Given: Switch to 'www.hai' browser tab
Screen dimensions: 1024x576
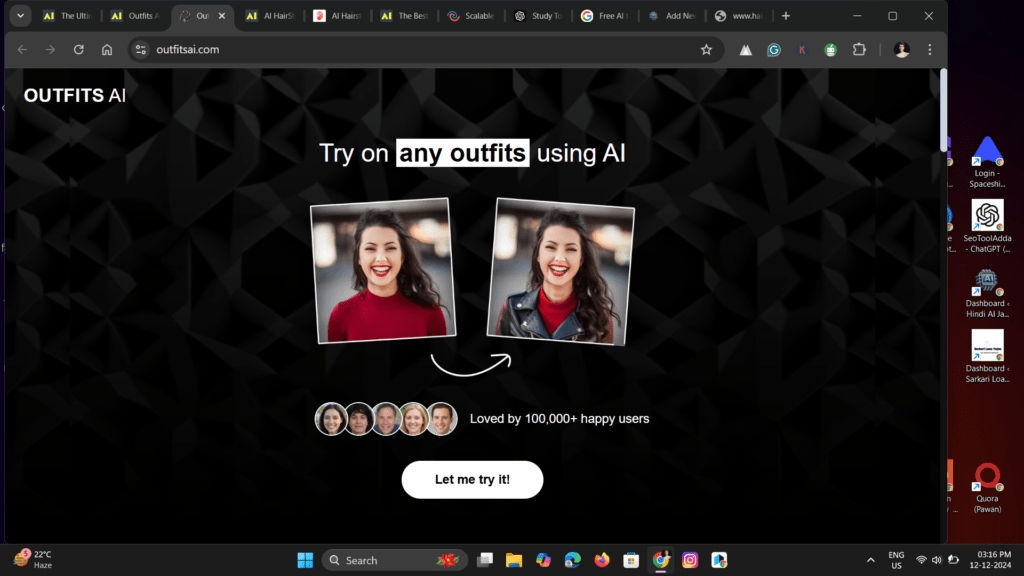Looking at the screenshot, I should (x=741, y=16).
